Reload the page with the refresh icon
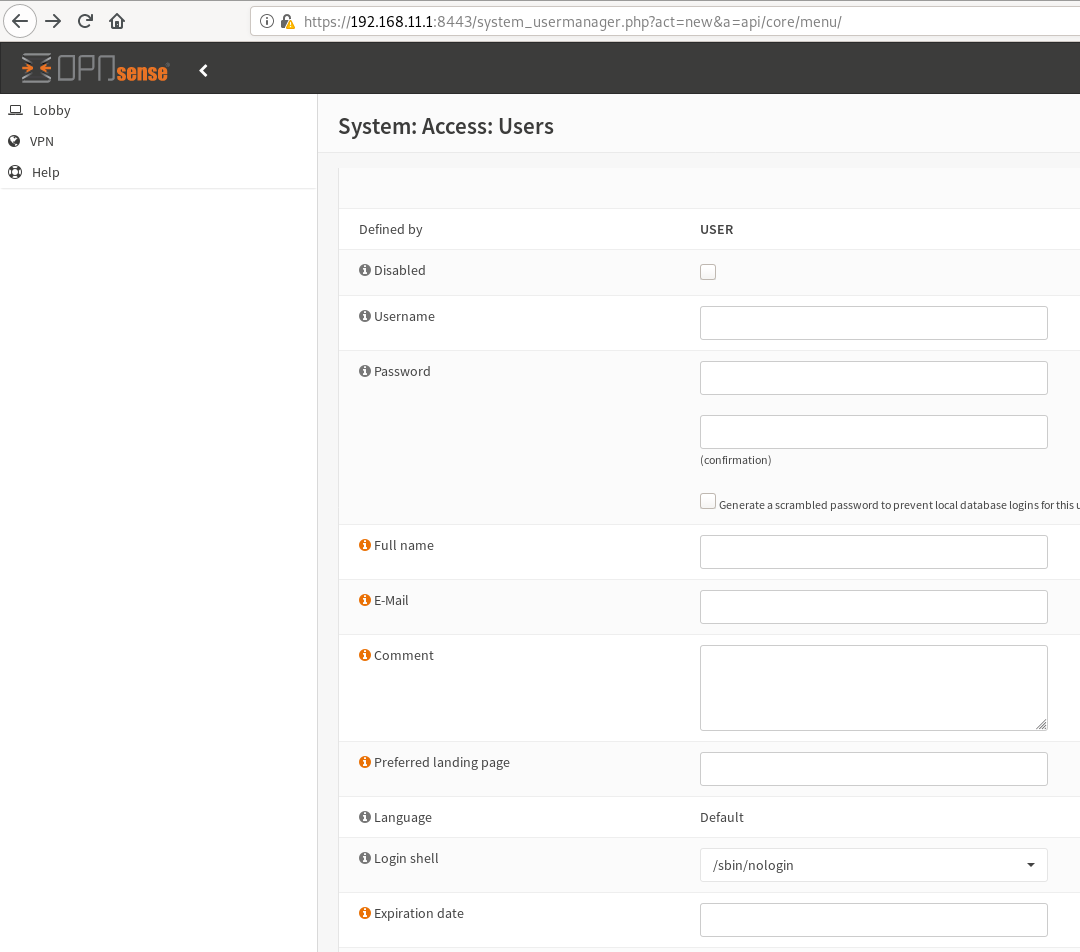Screen dimensions: 1080x952 tap(86, 21)
